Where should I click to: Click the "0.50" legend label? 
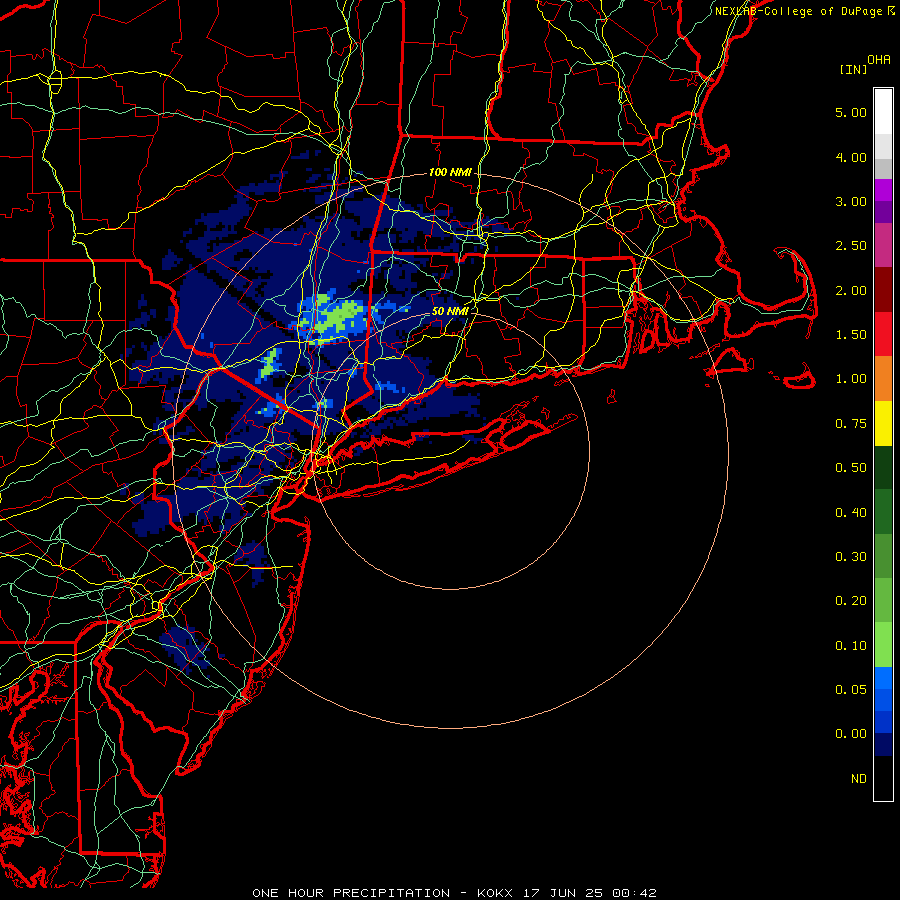tap(851, 468)
